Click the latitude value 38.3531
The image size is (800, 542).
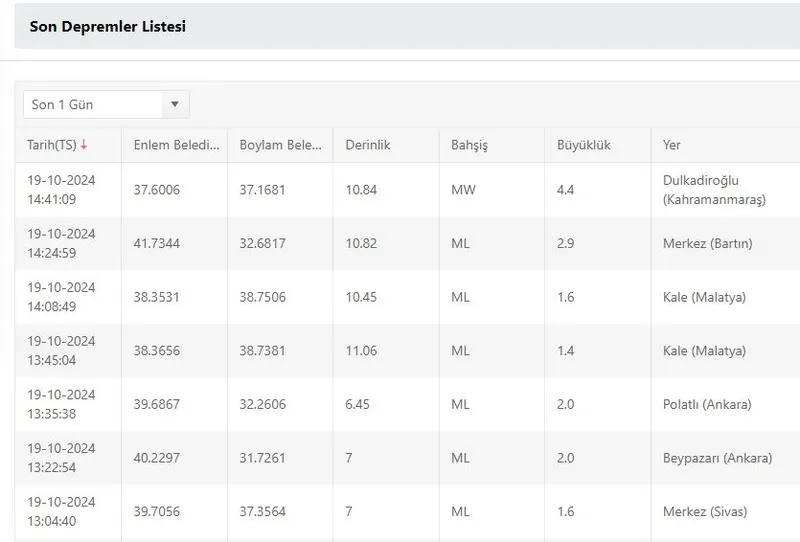pyautogui.click(x=156, y=297)
